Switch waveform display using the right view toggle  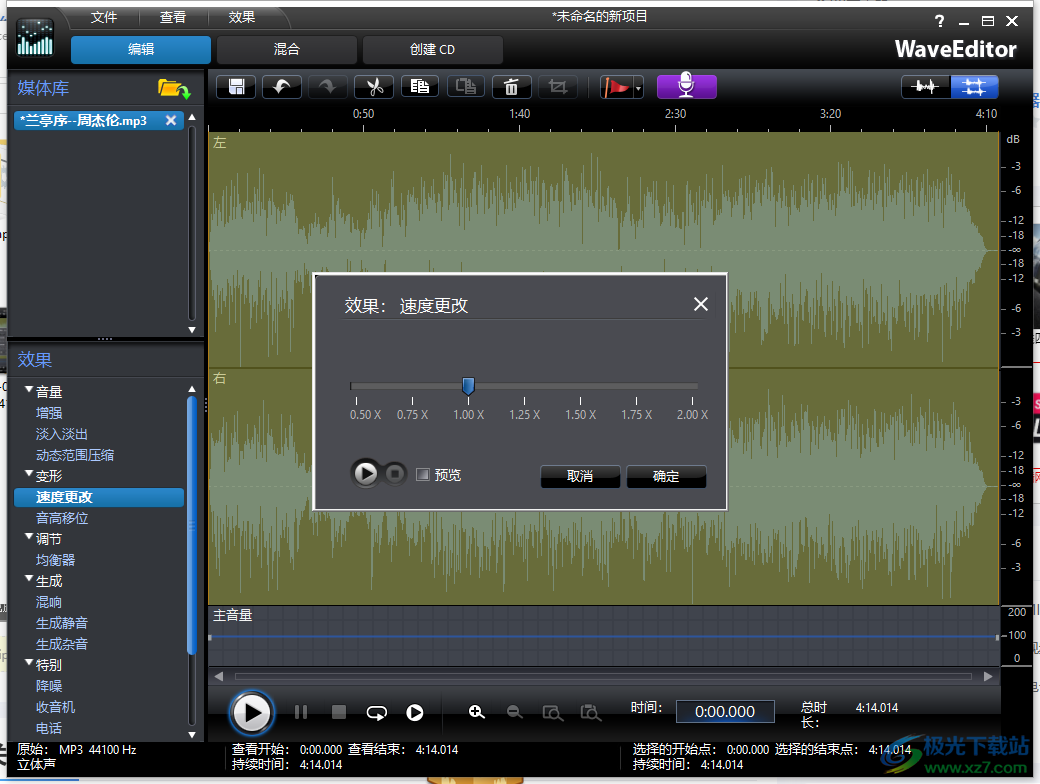974,87
